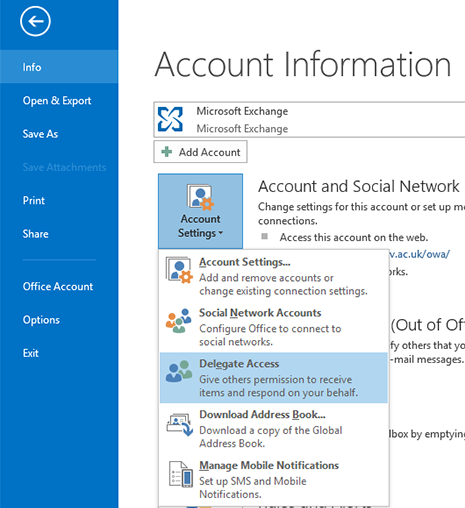Open the owa web access link
Viewport: 465px width, 508px height.
419,254
